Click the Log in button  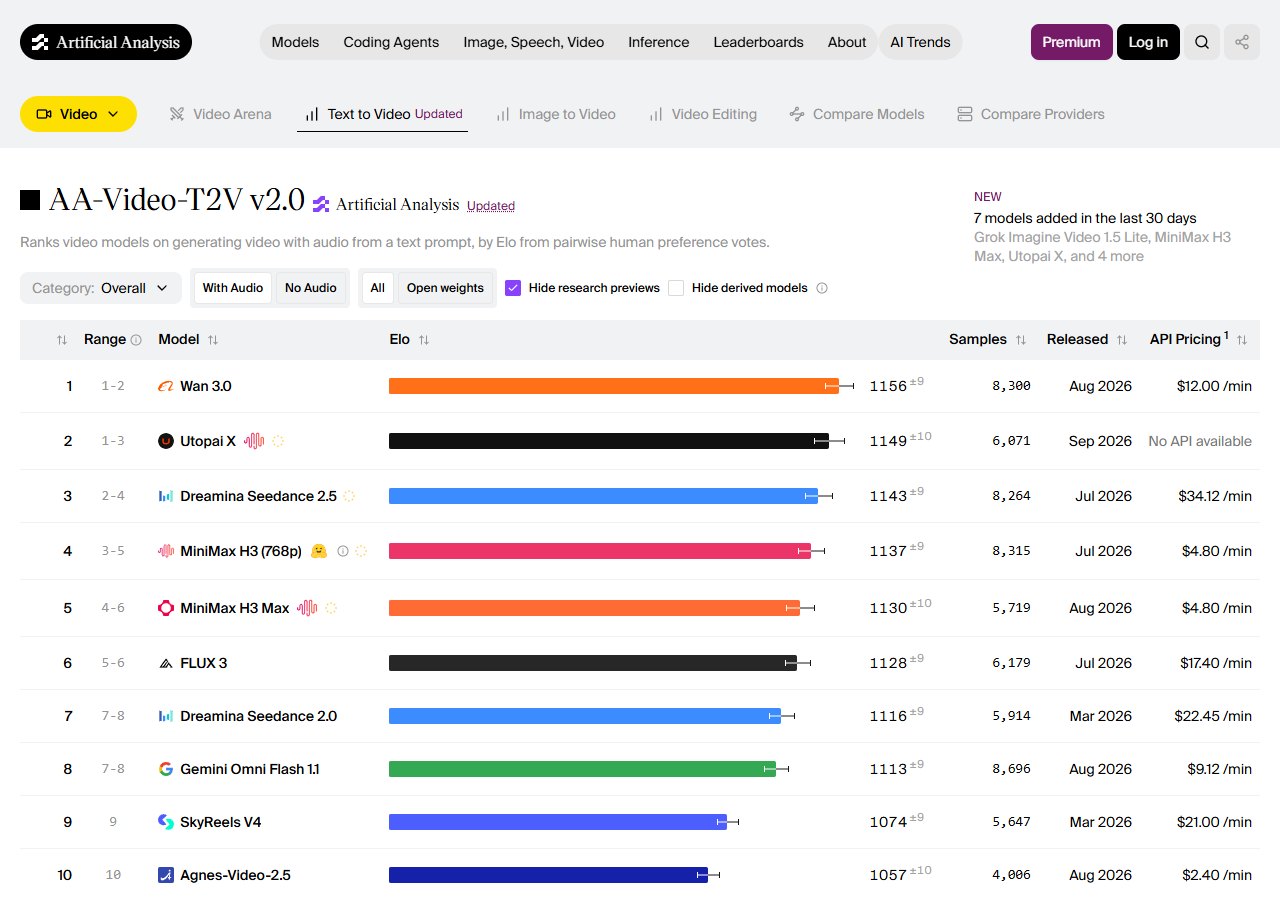pos(1148,42)
